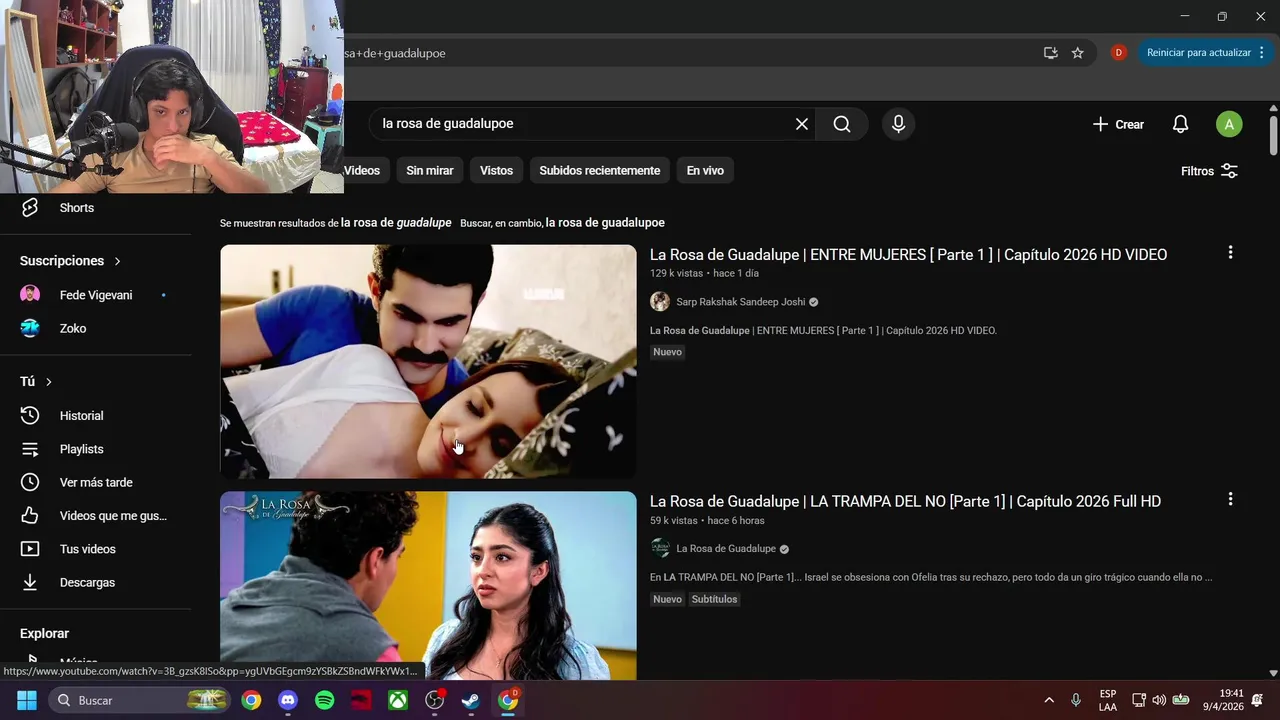Open Sarp Rakshak Sandeep Joshi channel

pos(740,302)
